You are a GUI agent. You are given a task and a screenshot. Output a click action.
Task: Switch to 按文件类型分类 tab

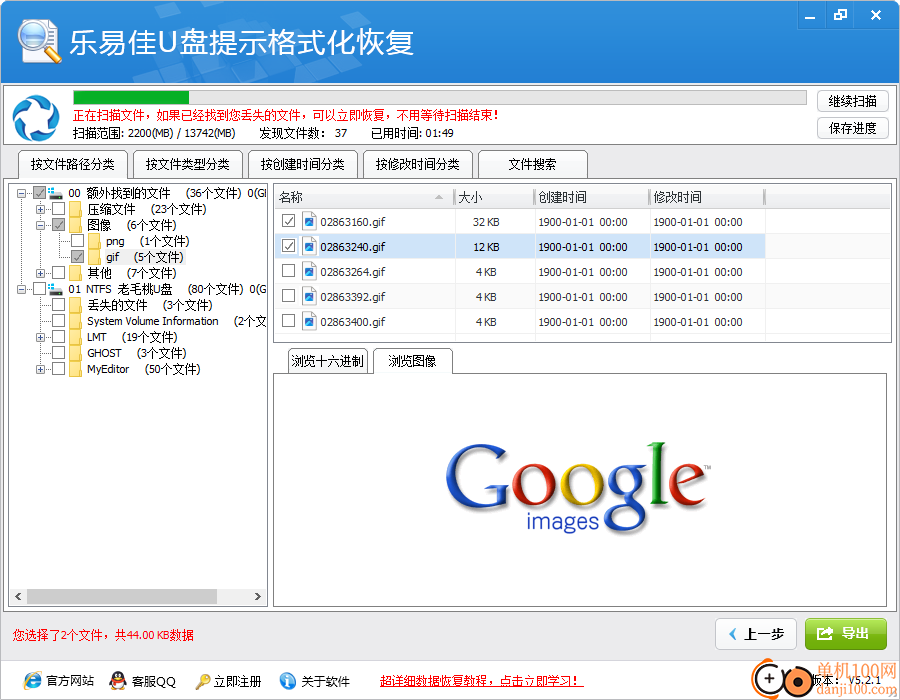pyautogui.click(x=188, y=165)
